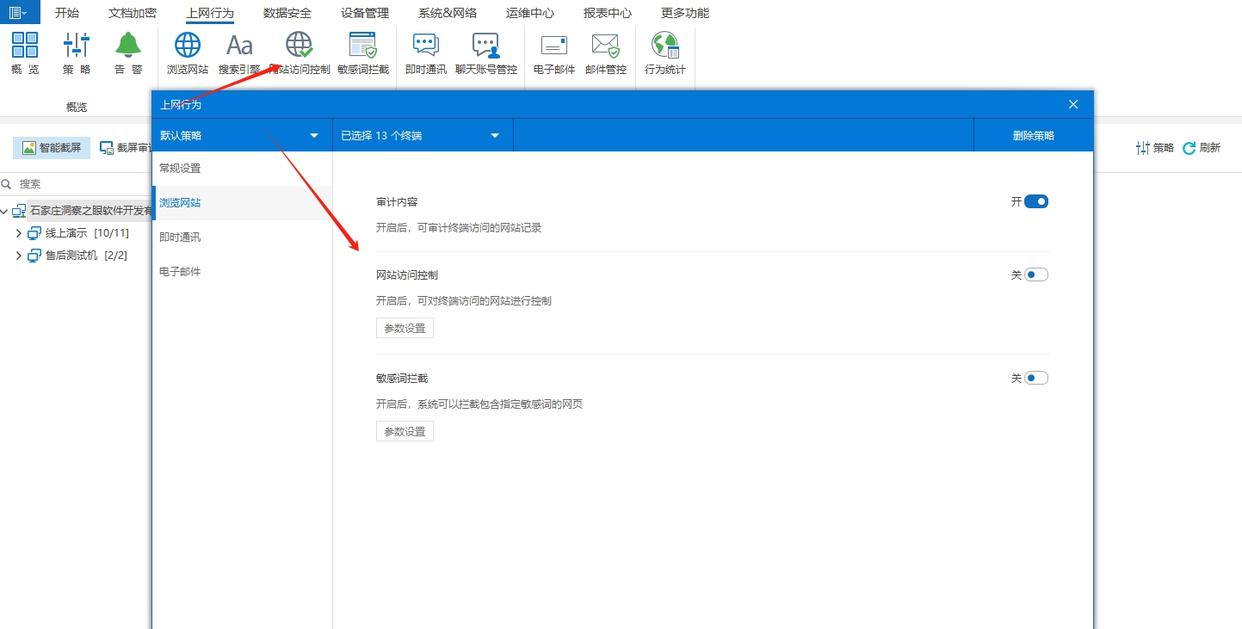Enable the 敏感词拦截 switch

(x=1036, y=377)
